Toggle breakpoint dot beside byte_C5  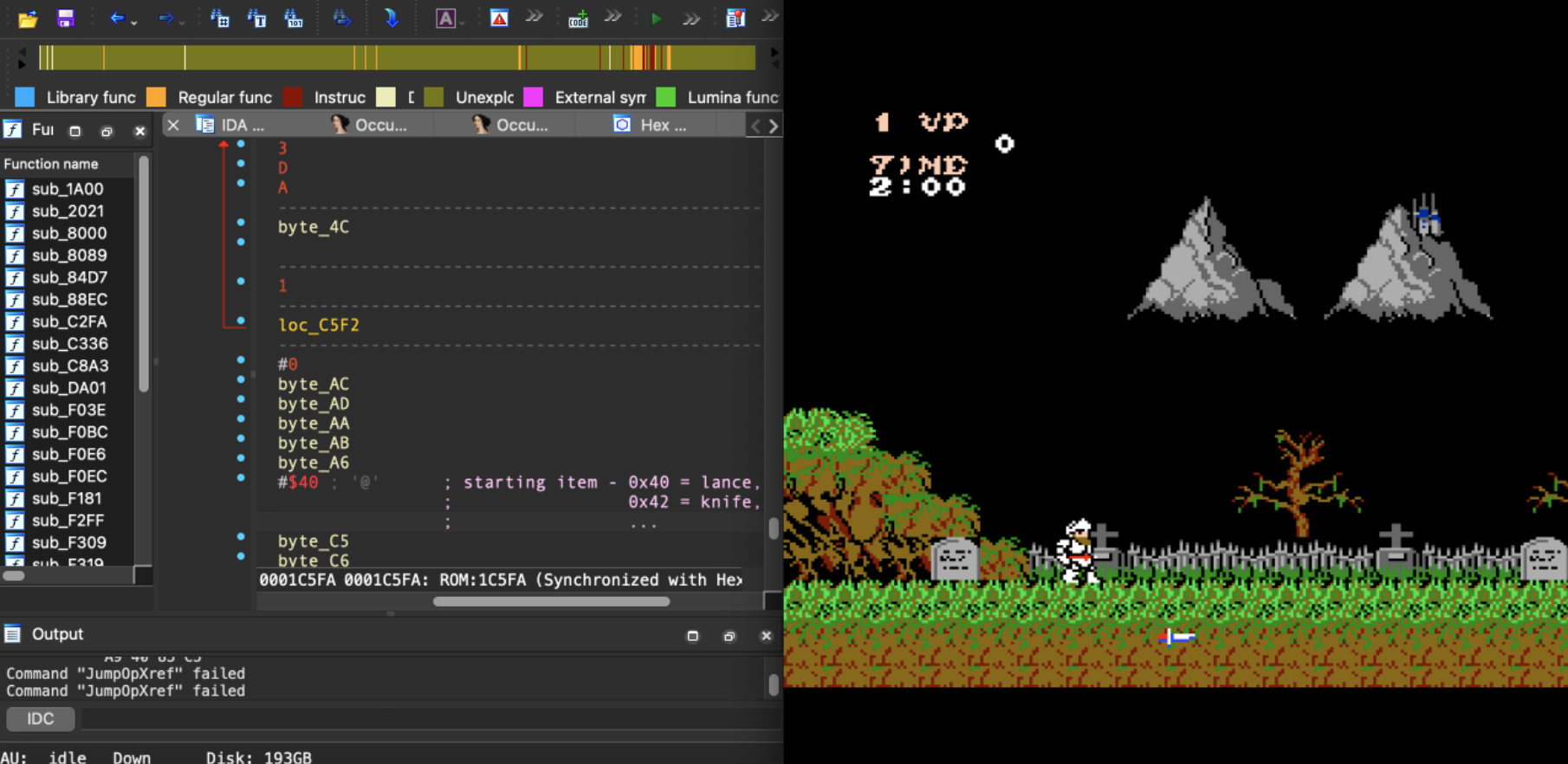coord(241,537)
